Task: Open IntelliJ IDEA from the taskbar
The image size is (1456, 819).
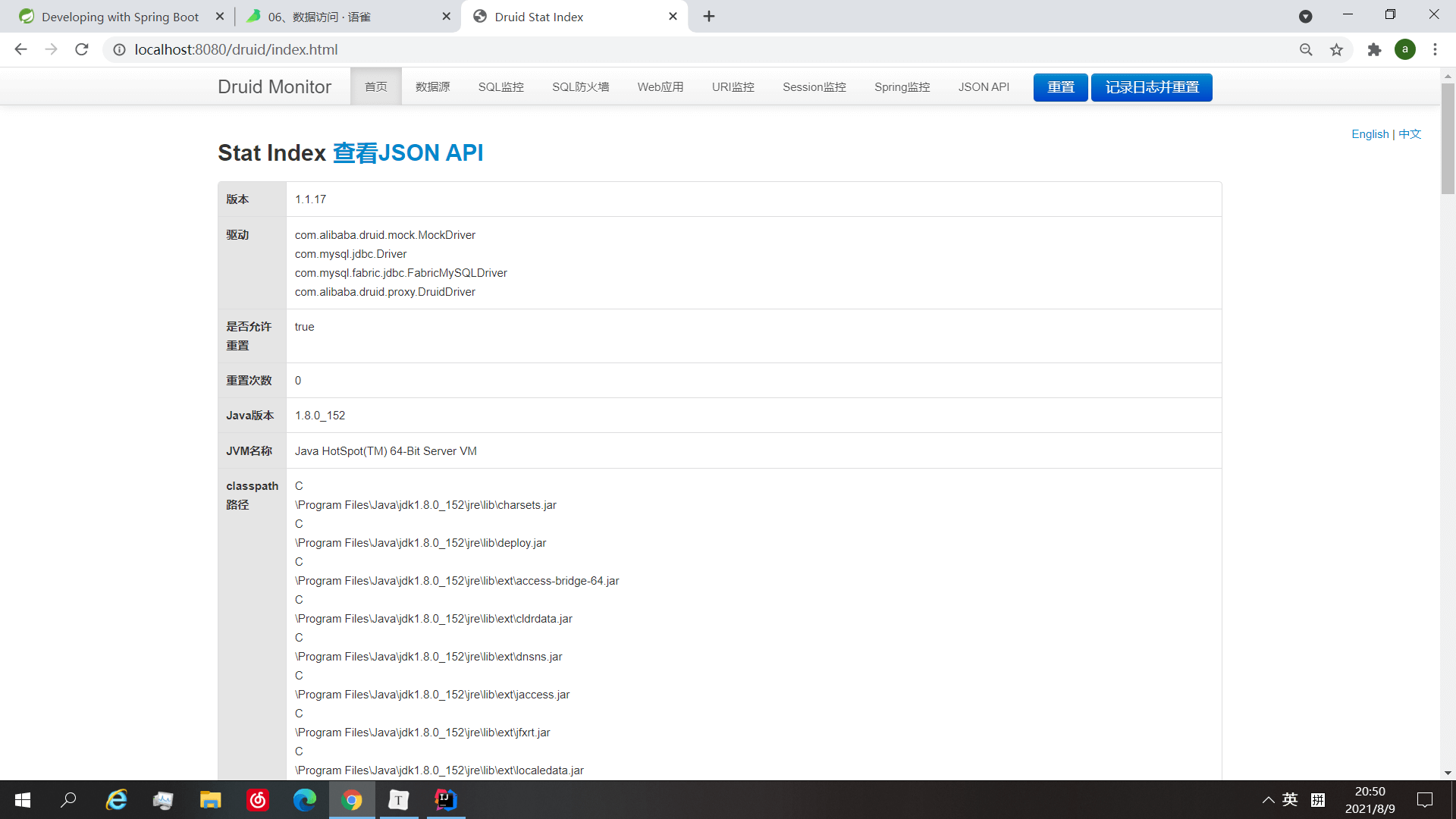Action: 445,800
